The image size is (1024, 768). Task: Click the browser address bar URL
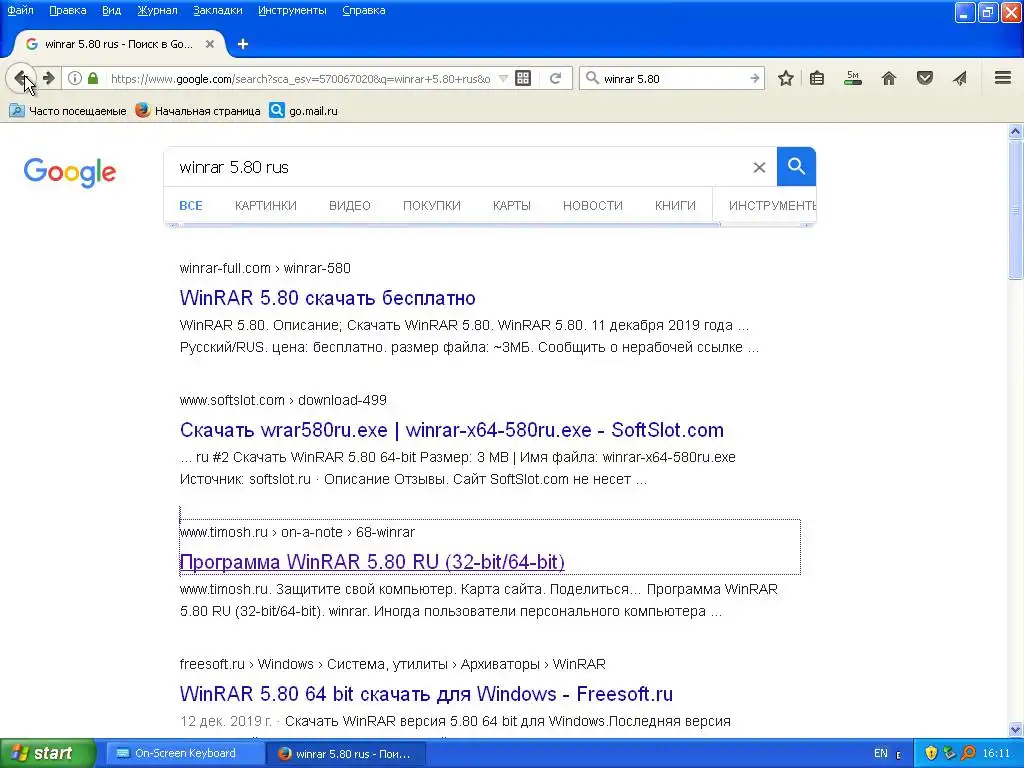pos(300,78)
